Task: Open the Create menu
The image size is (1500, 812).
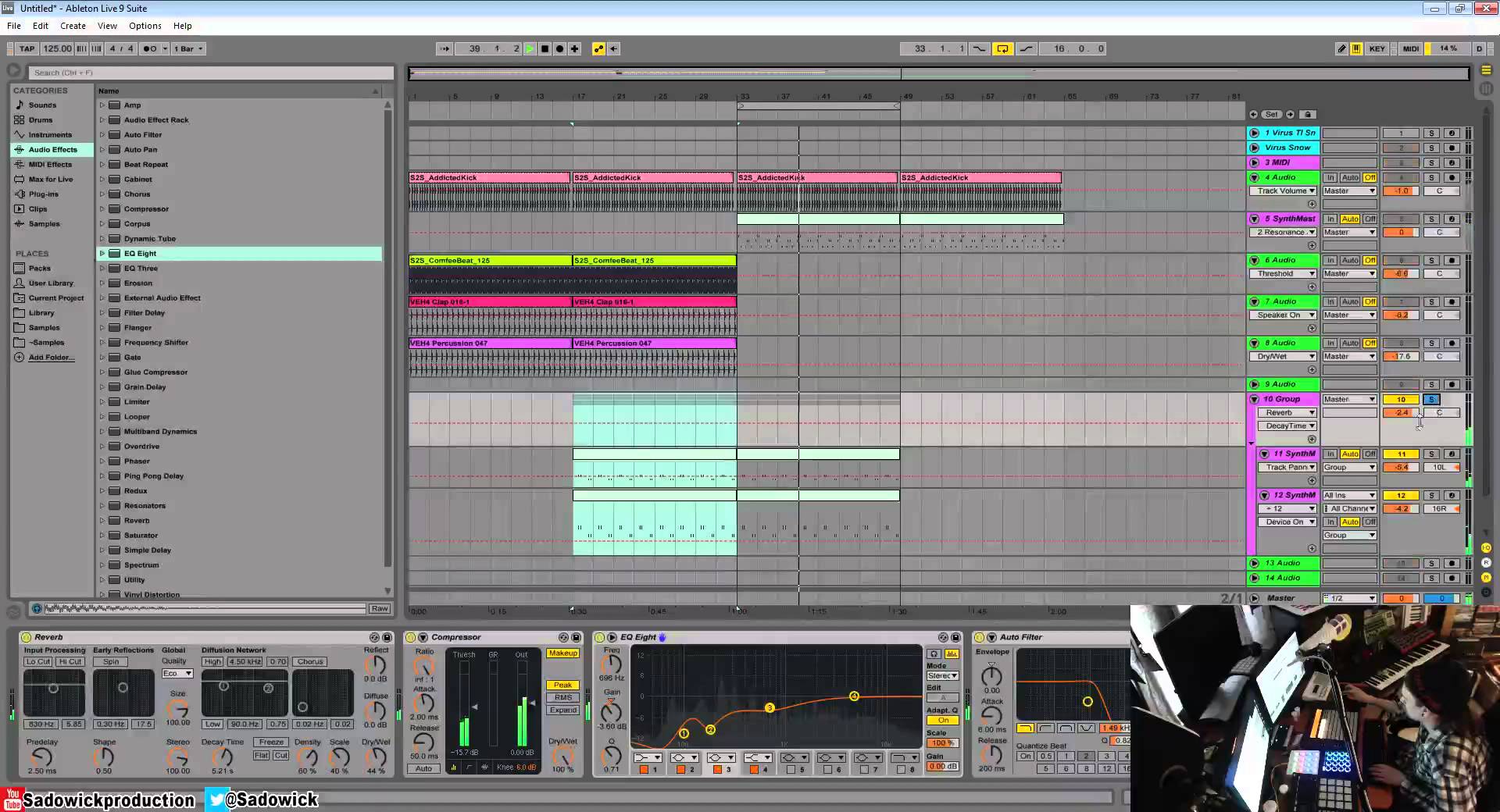Action: (x=73, y=26)
